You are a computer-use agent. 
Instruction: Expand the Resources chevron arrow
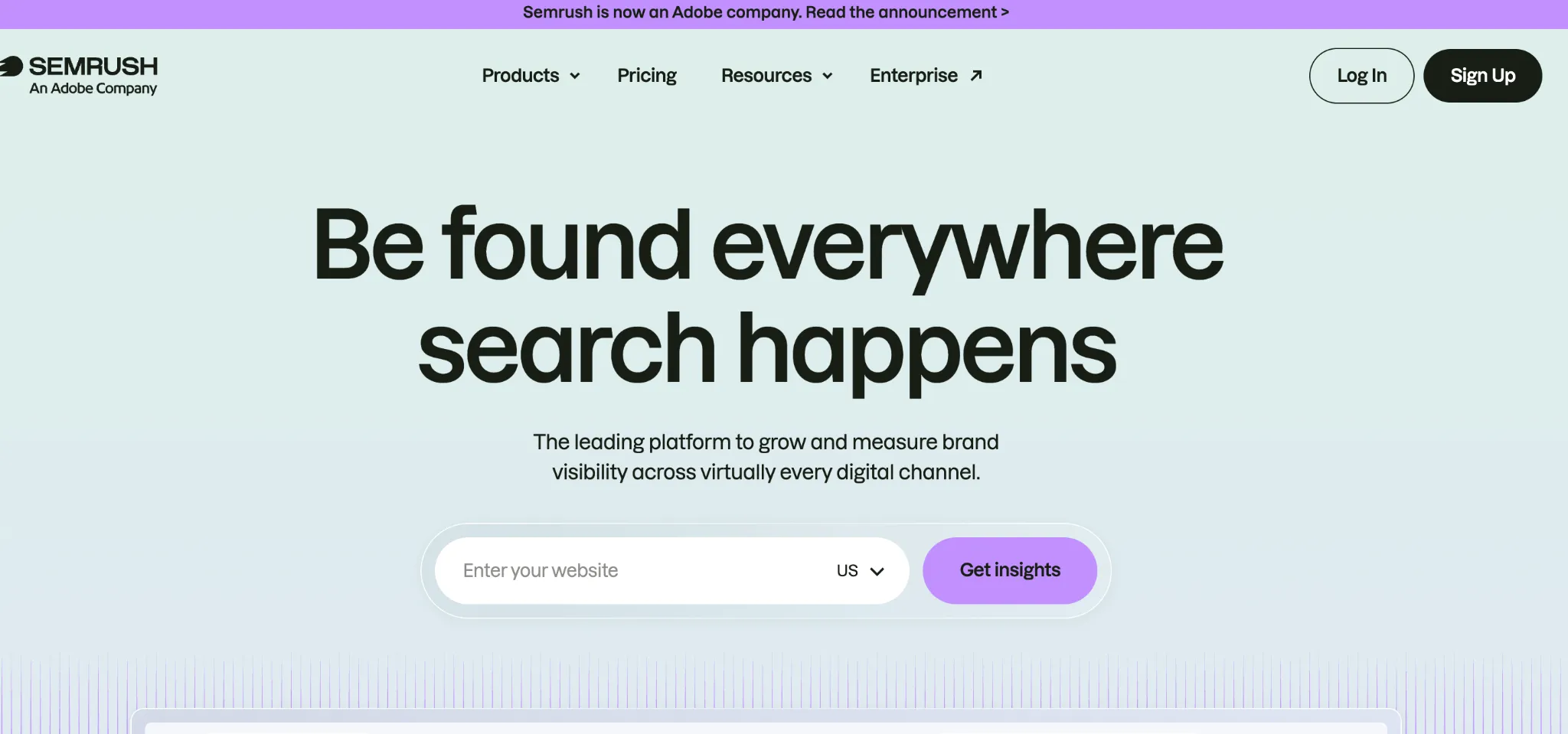click(x=828, y=76)
